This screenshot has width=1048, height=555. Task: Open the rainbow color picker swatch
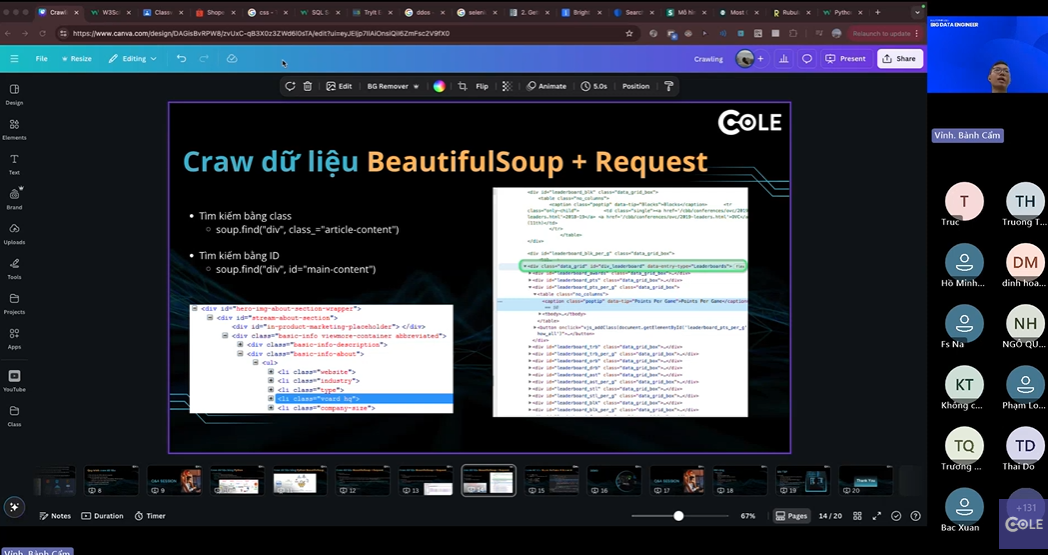pos(439,86)
